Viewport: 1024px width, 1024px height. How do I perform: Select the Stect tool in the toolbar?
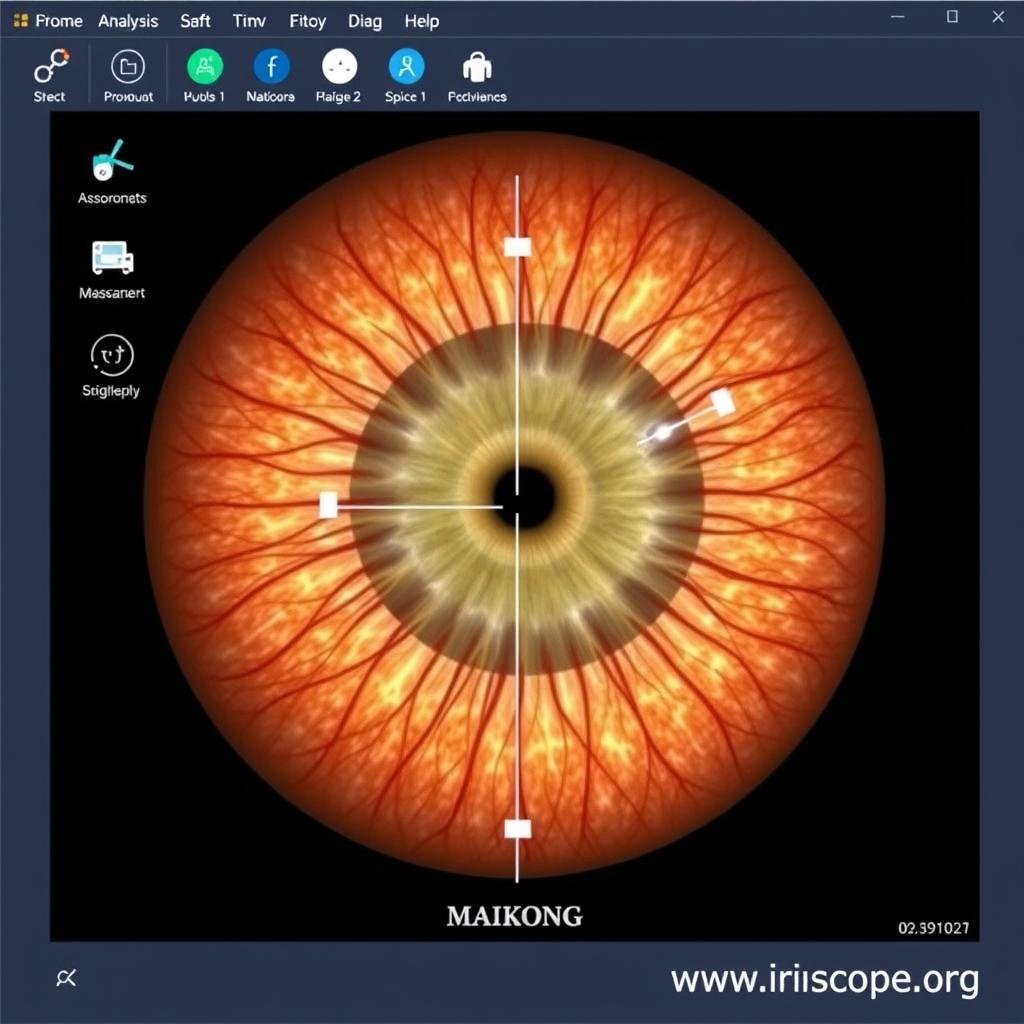click(x=49, y=70)
